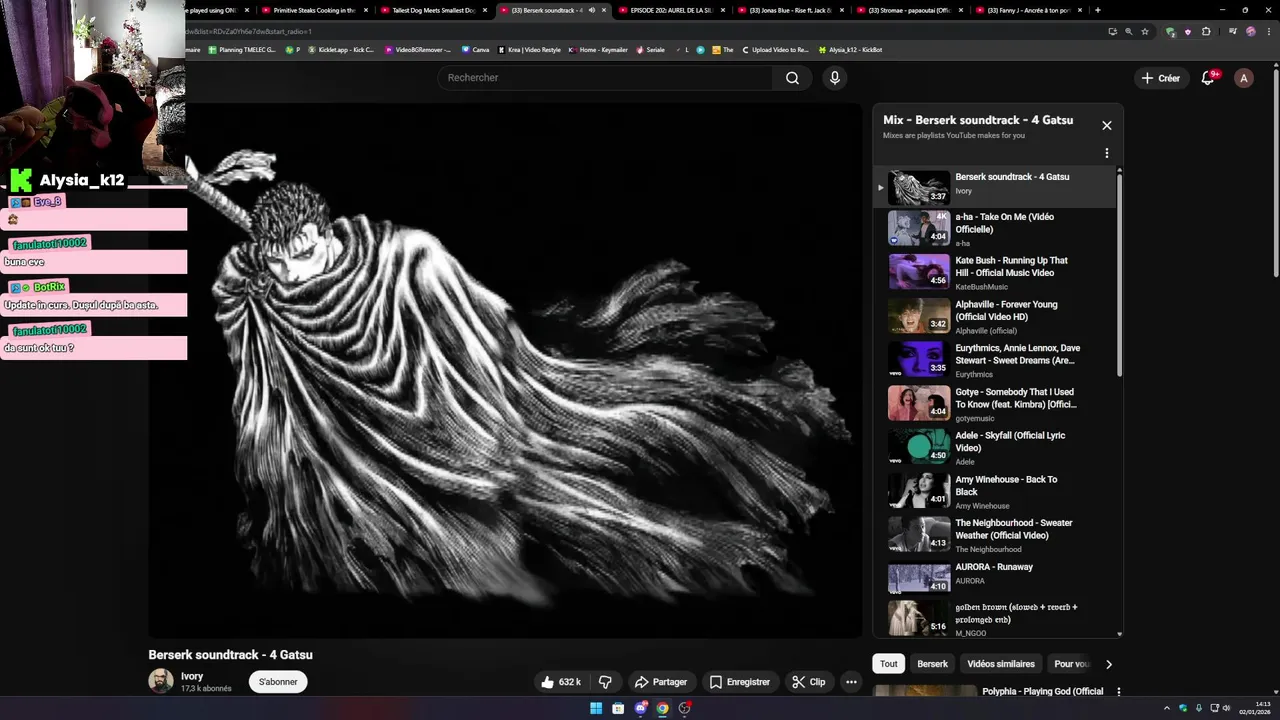Open the Upload Video to Re... bookmark
The height and width of the screenshot is (720, 1280).
coord(775,50)
